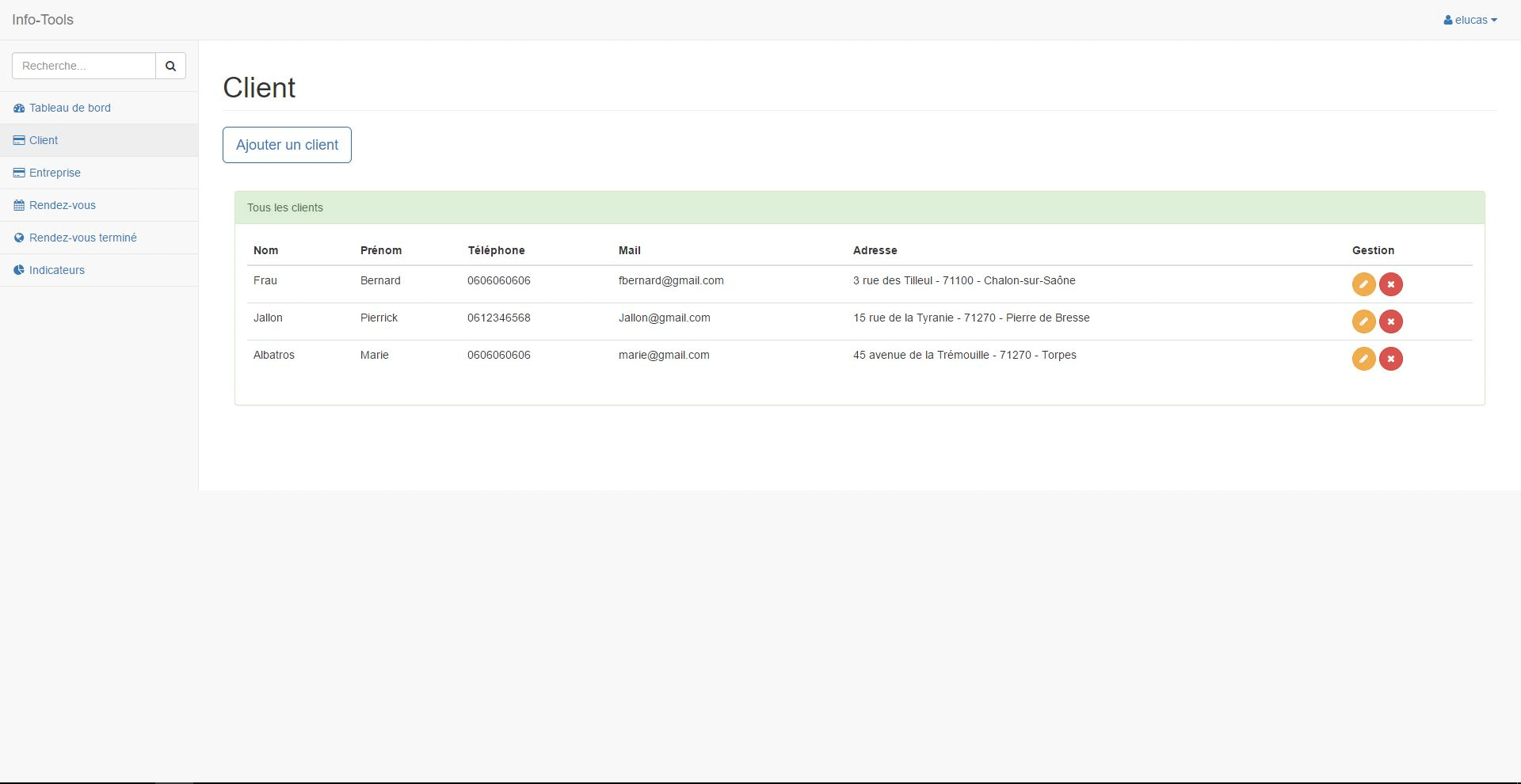
Task: Click address 45 avenue de la Trémouille
Action: click(x=965, y=355)
